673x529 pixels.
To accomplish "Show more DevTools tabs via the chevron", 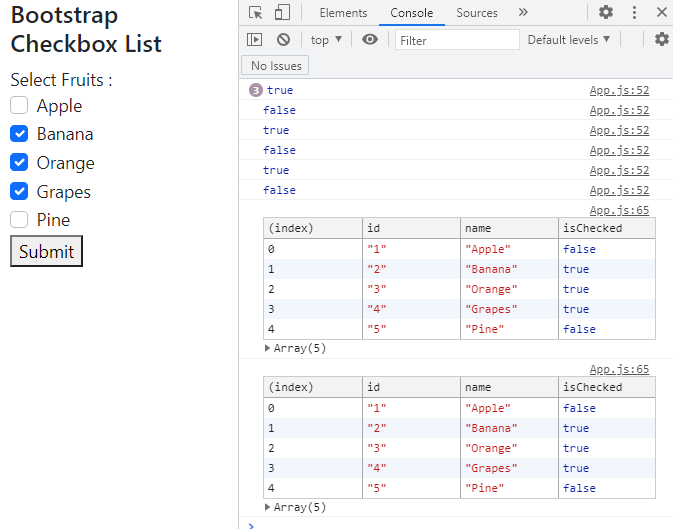I will click(x=523, y=13).
